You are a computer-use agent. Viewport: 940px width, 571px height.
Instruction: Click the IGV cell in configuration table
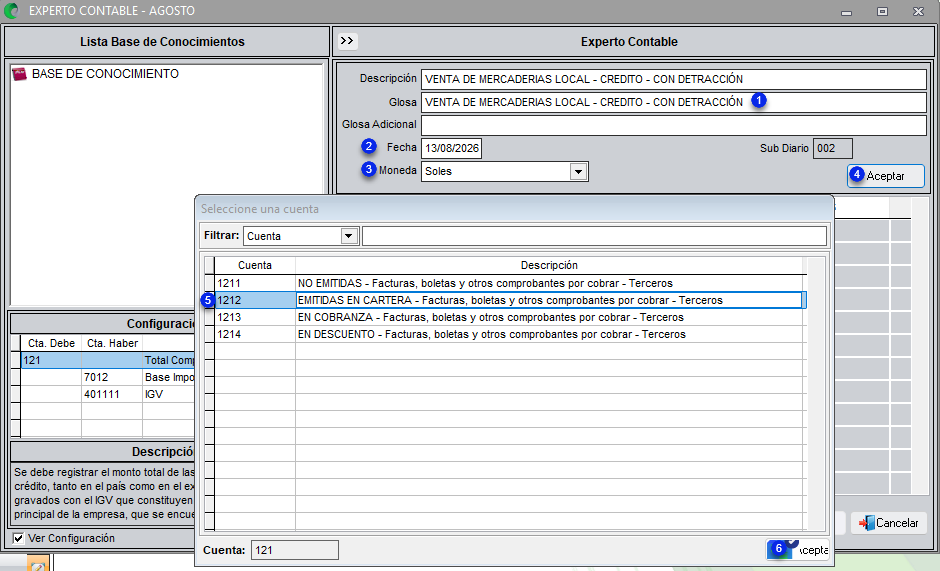[168, 394]
